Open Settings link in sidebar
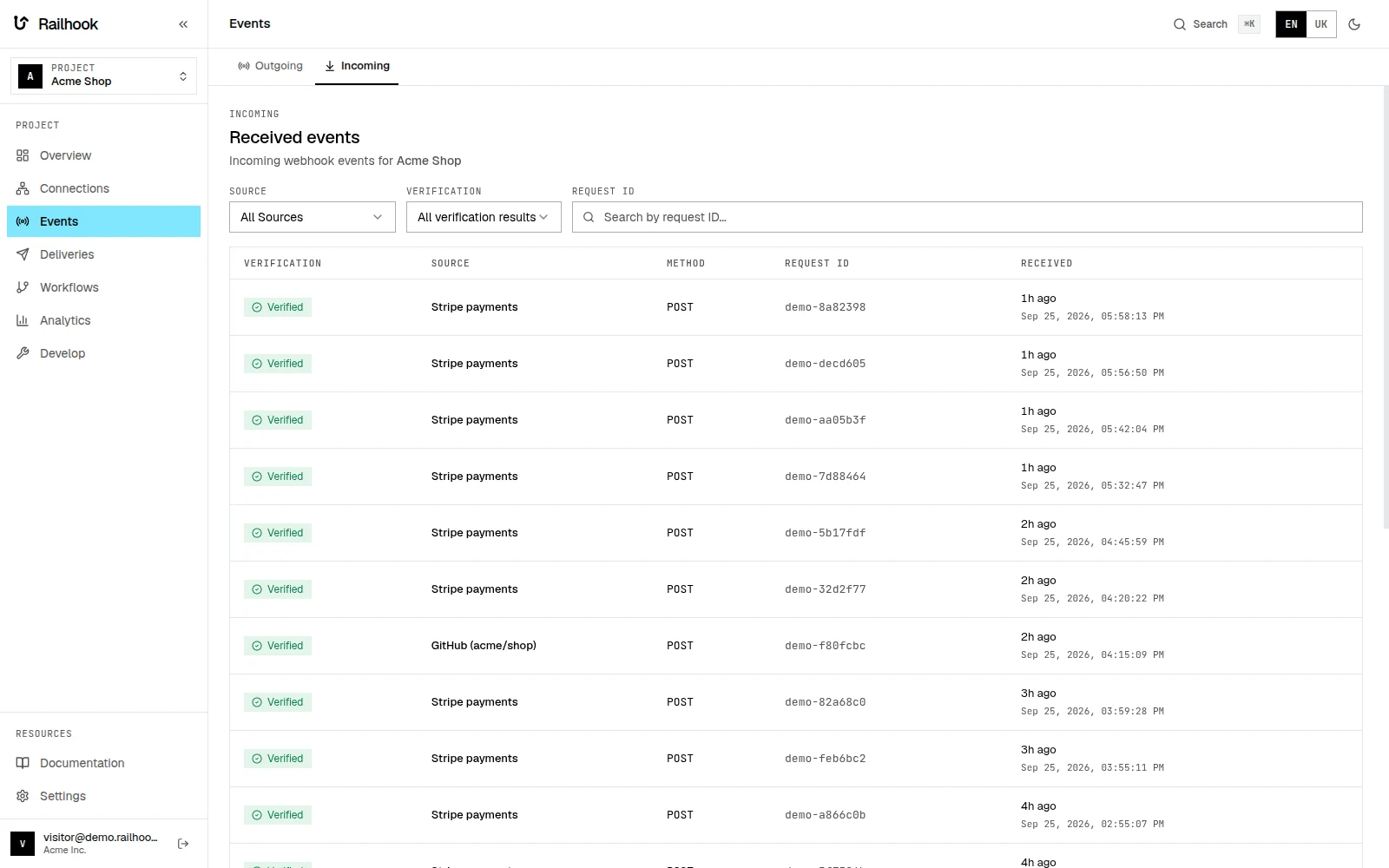 (103, 796)
